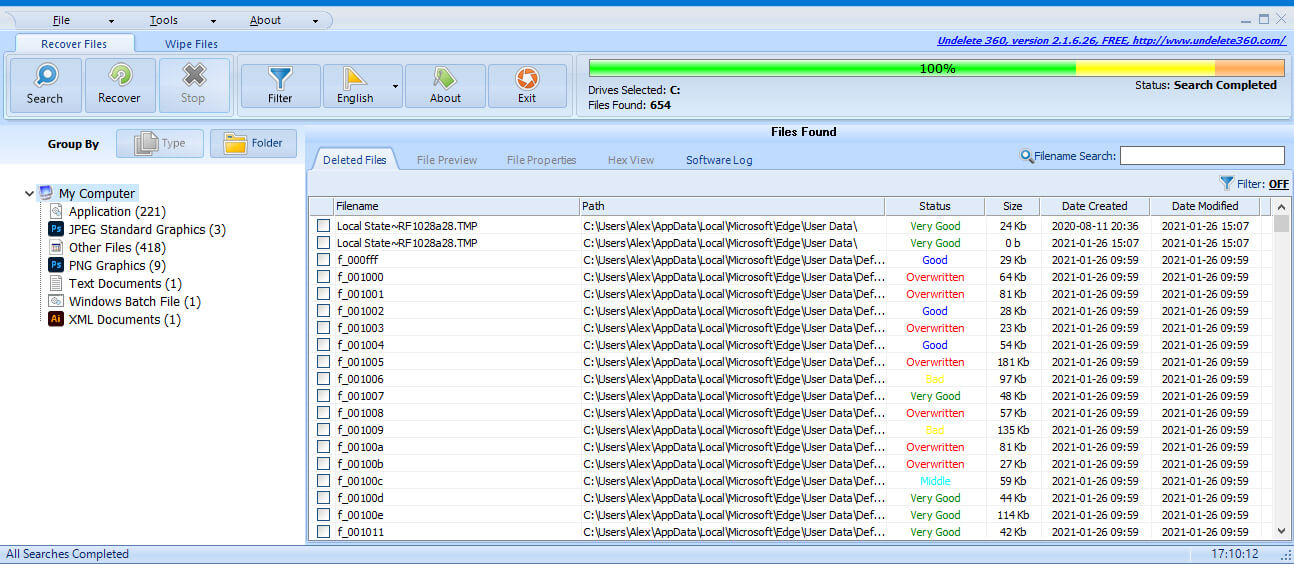This screenshot has width=1294, height=564.
Task: Select Application (221) category
Action: click(117, 211)
